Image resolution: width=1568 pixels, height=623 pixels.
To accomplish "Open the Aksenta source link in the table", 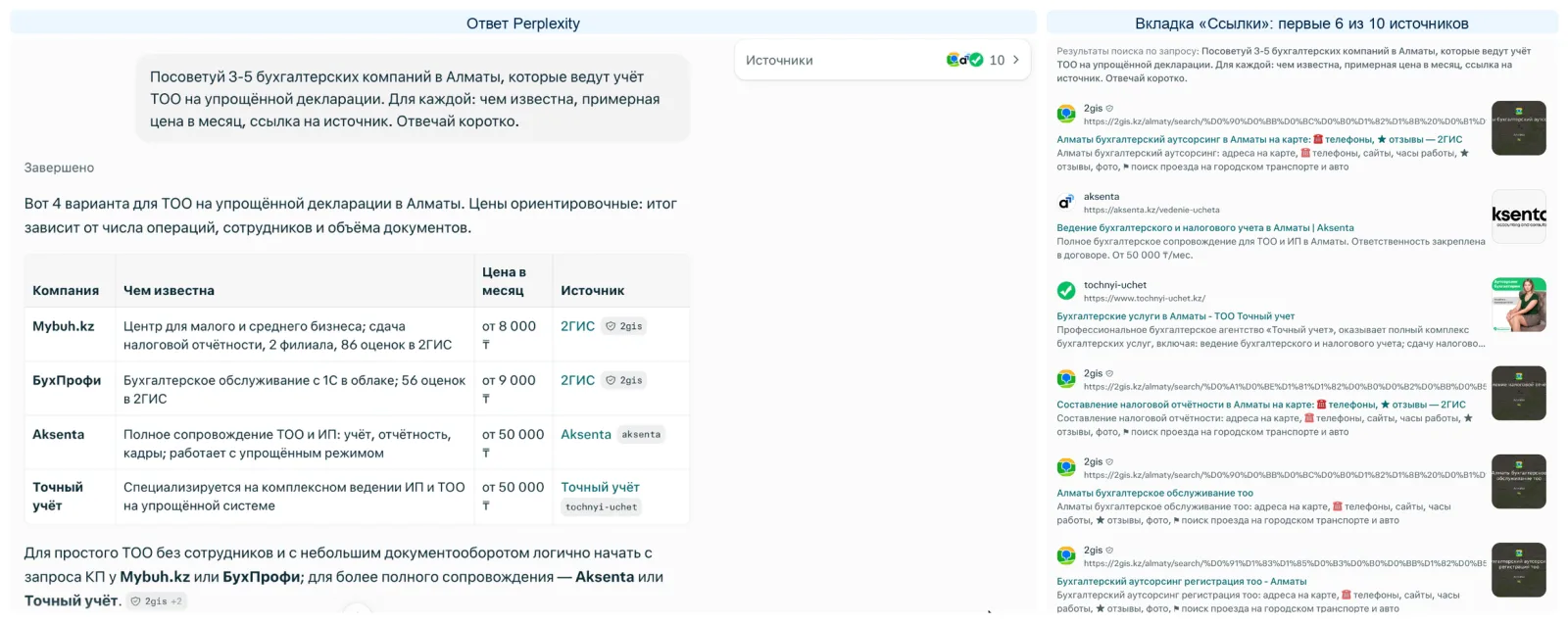I will point(586,434).
